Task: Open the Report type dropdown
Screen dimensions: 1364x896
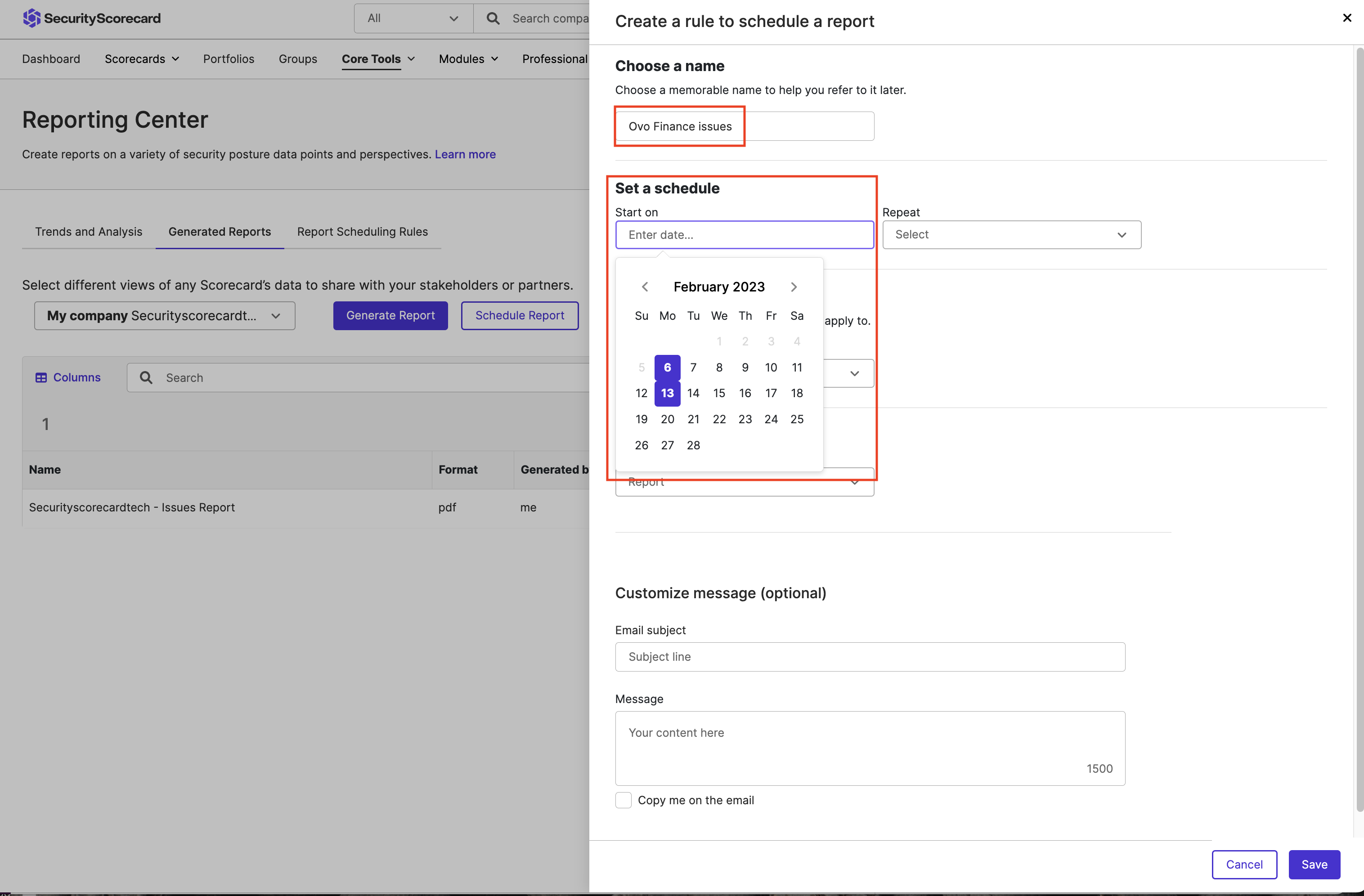Action: coord(745,482)
